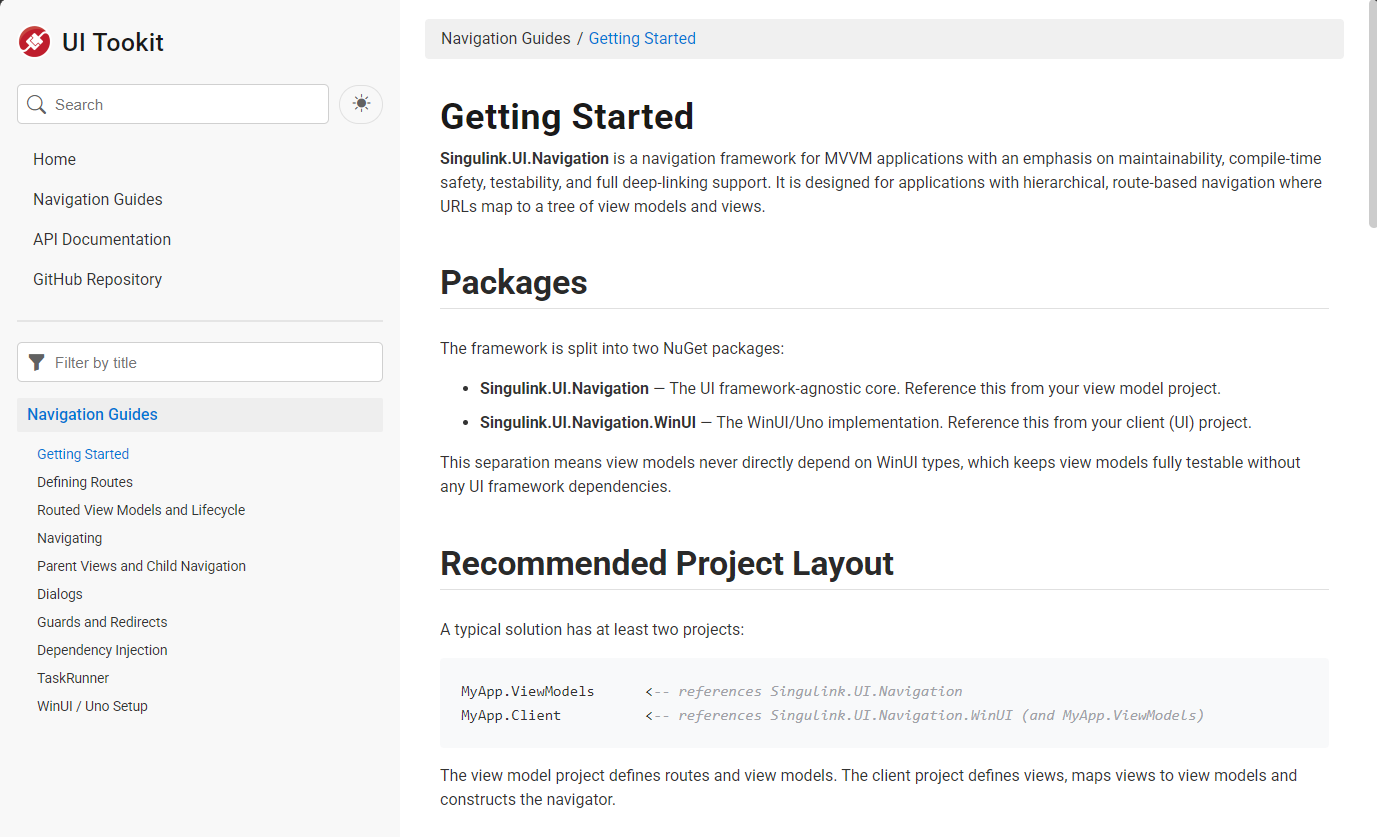
Task: Click the filter funnel icon
Action: [37, 363]
